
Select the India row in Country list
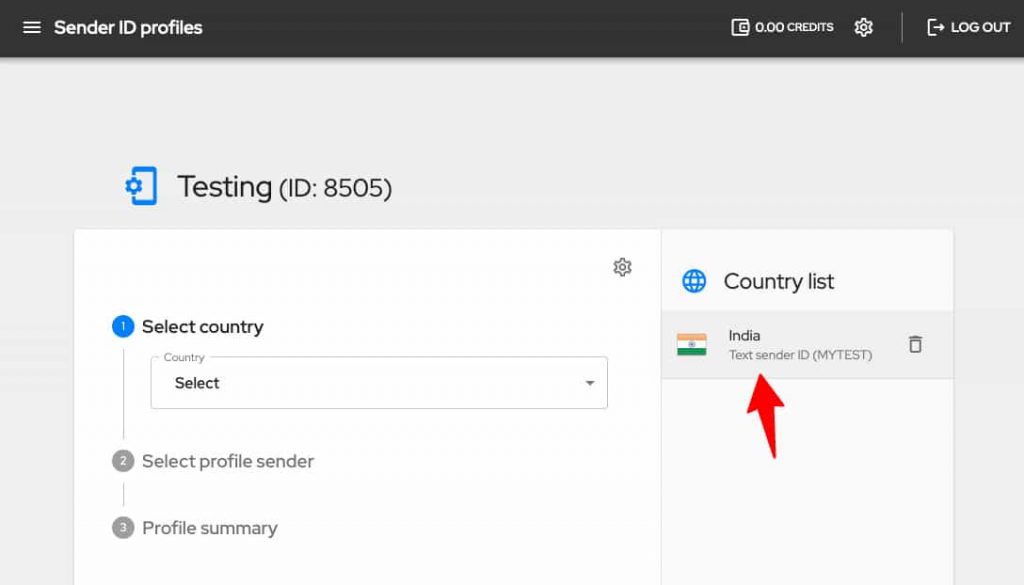coord(807,345)
